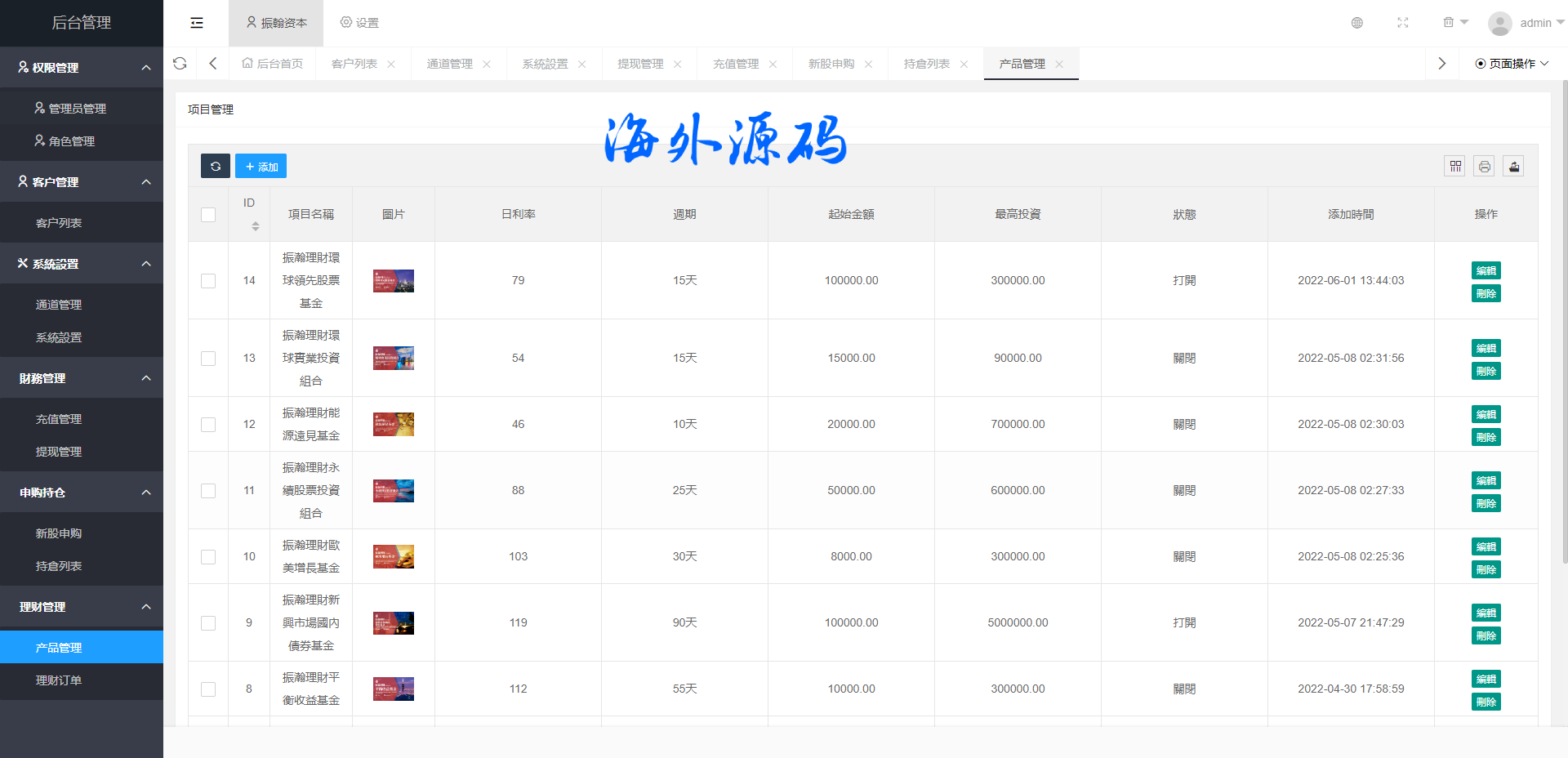
Task: Collapse the sidebar with the menu toggle icon
Action: point(197,23)
